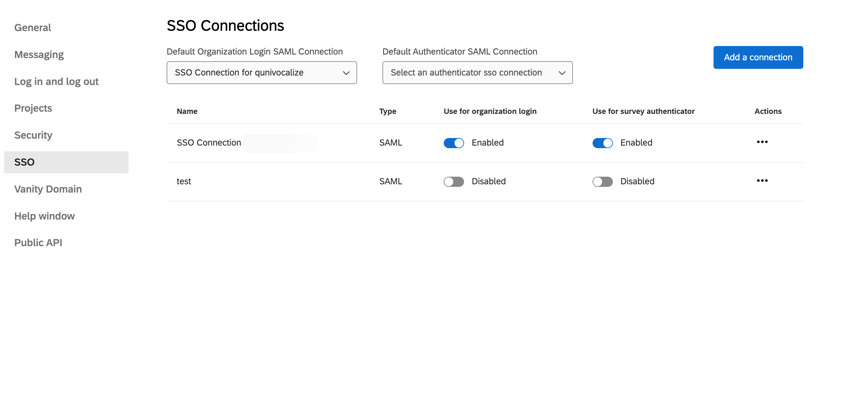Click the Type column header
This screenshot has width=850, height=394.
[x=388, y=111]
